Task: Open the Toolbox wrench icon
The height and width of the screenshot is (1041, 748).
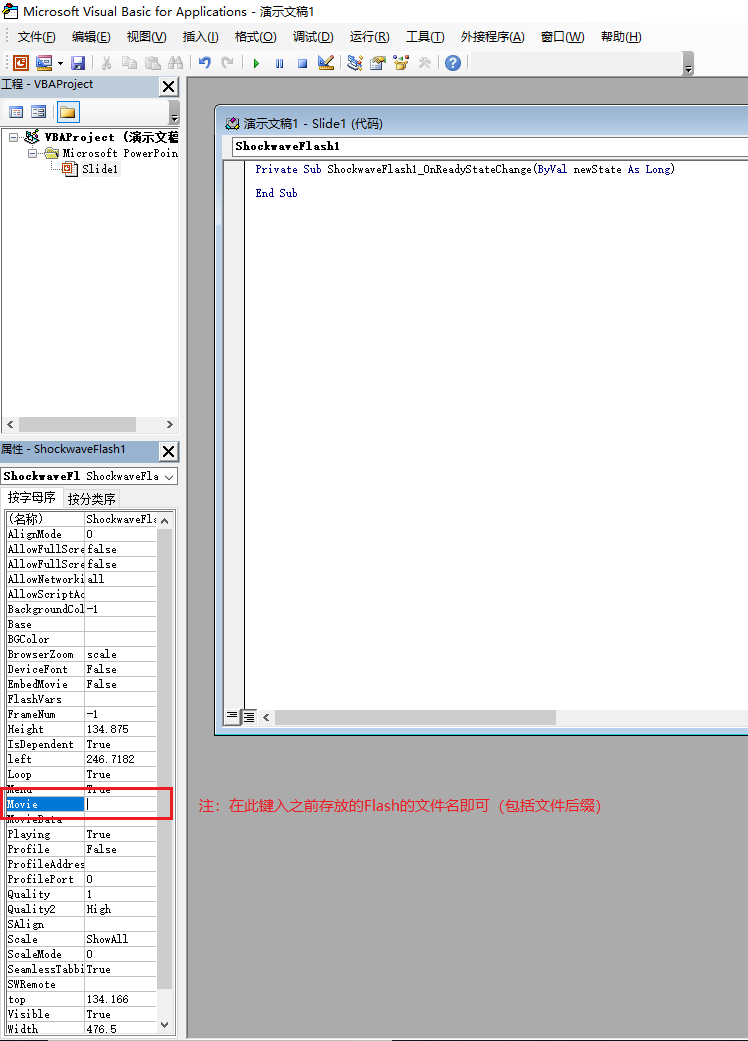Action: point(424,63)
